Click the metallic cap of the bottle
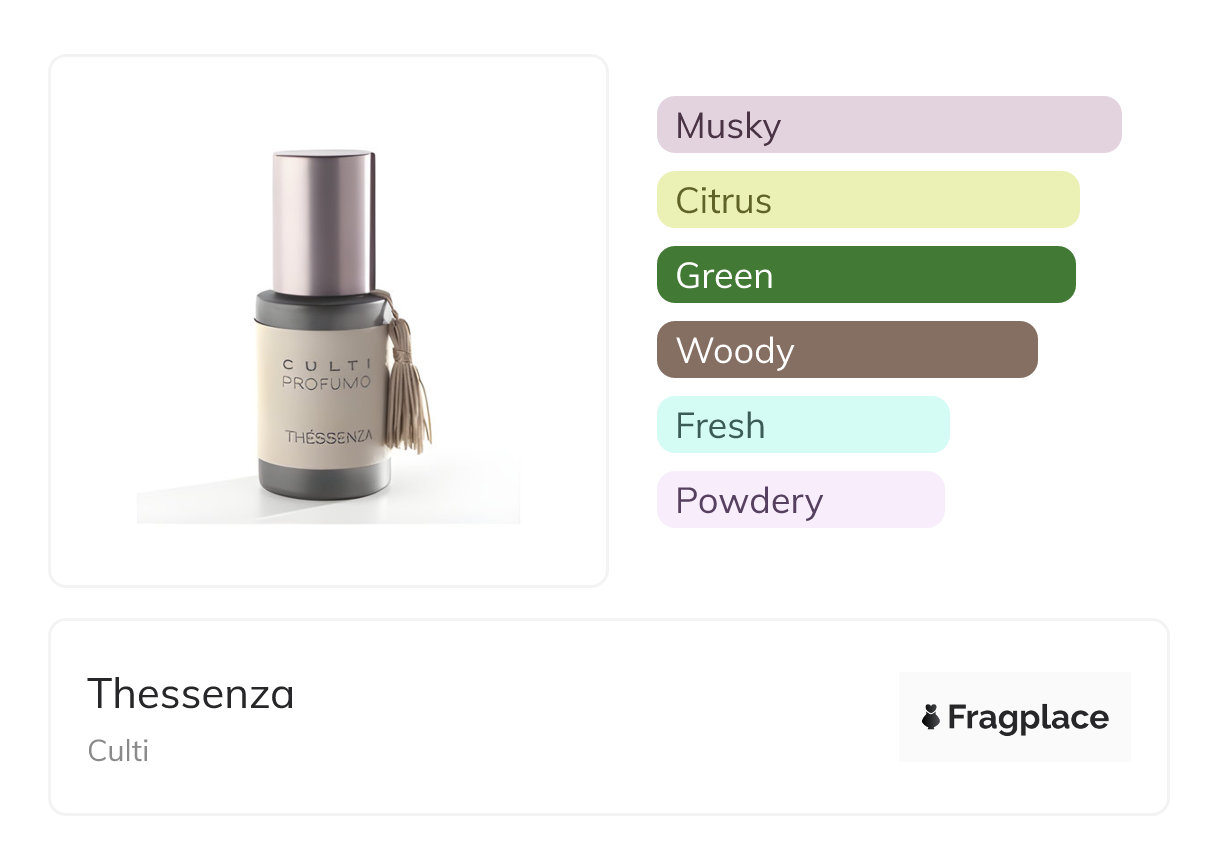 (x=324, y=220)
